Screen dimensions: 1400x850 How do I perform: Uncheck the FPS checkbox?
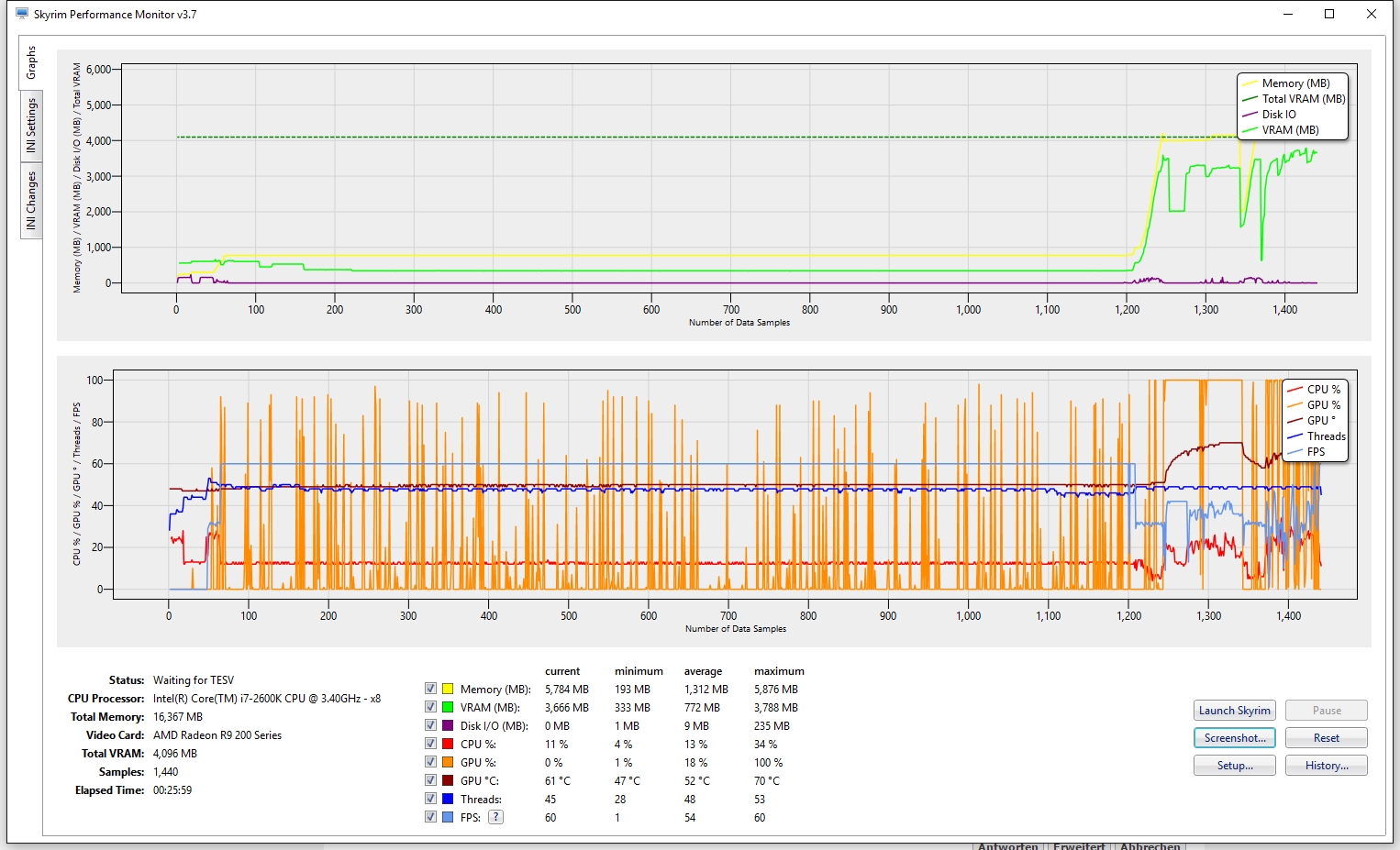pyautogui.click(x=430, y=817)
